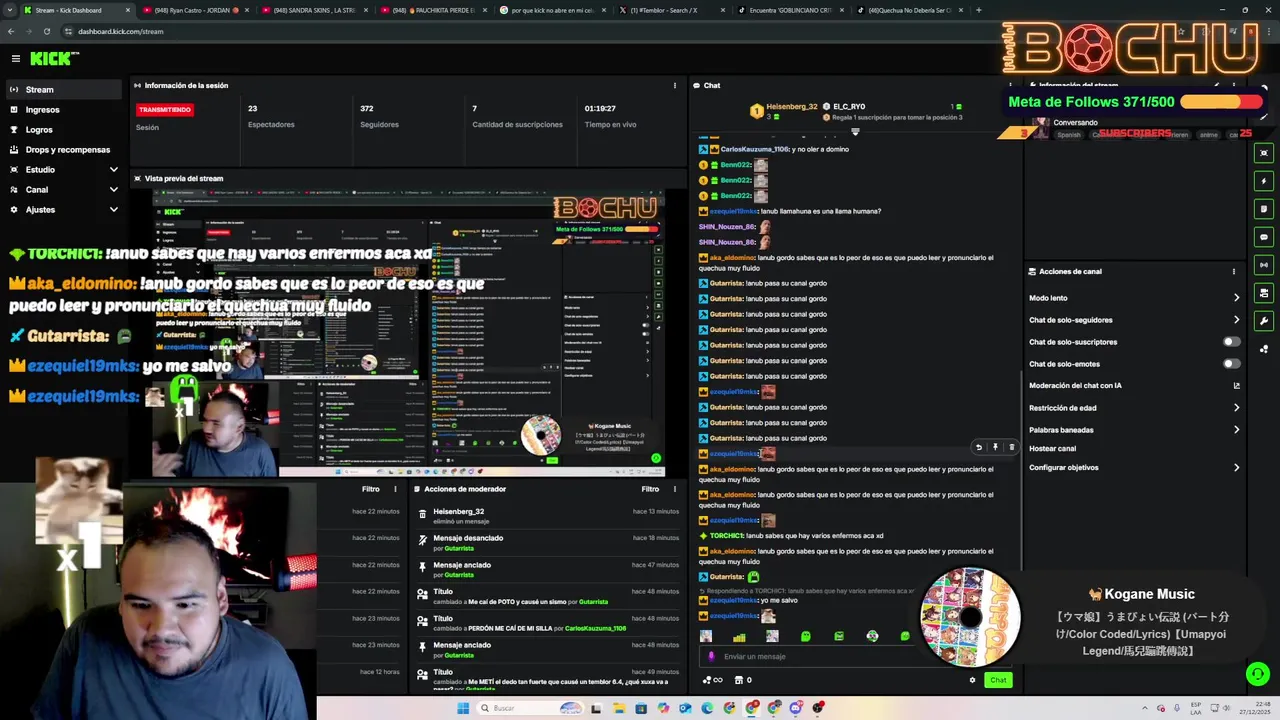Click the wrench tools icon in right sidebar
The height and width of the screenshot is (720, 1280).
[x=1264, y=321]
